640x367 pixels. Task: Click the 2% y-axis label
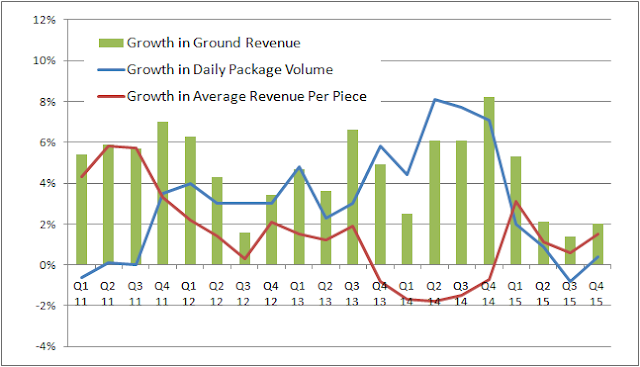coord(47,224)
